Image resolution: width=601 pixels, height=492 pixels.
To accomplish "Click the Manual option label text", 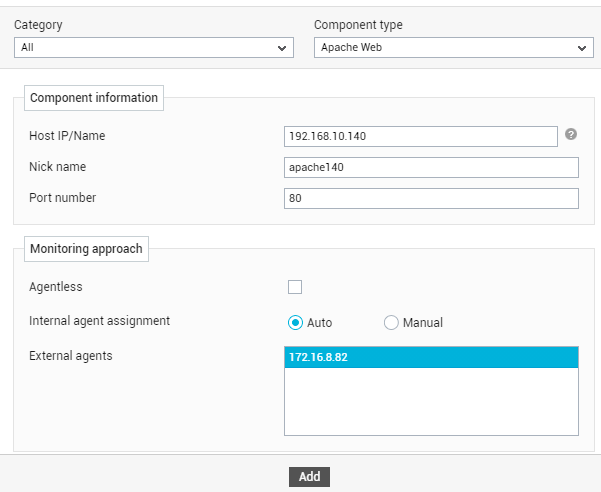I will [x=423, y=323].
